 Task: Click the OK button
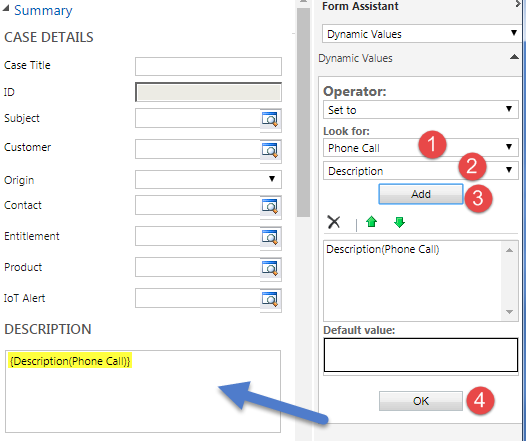421,401
